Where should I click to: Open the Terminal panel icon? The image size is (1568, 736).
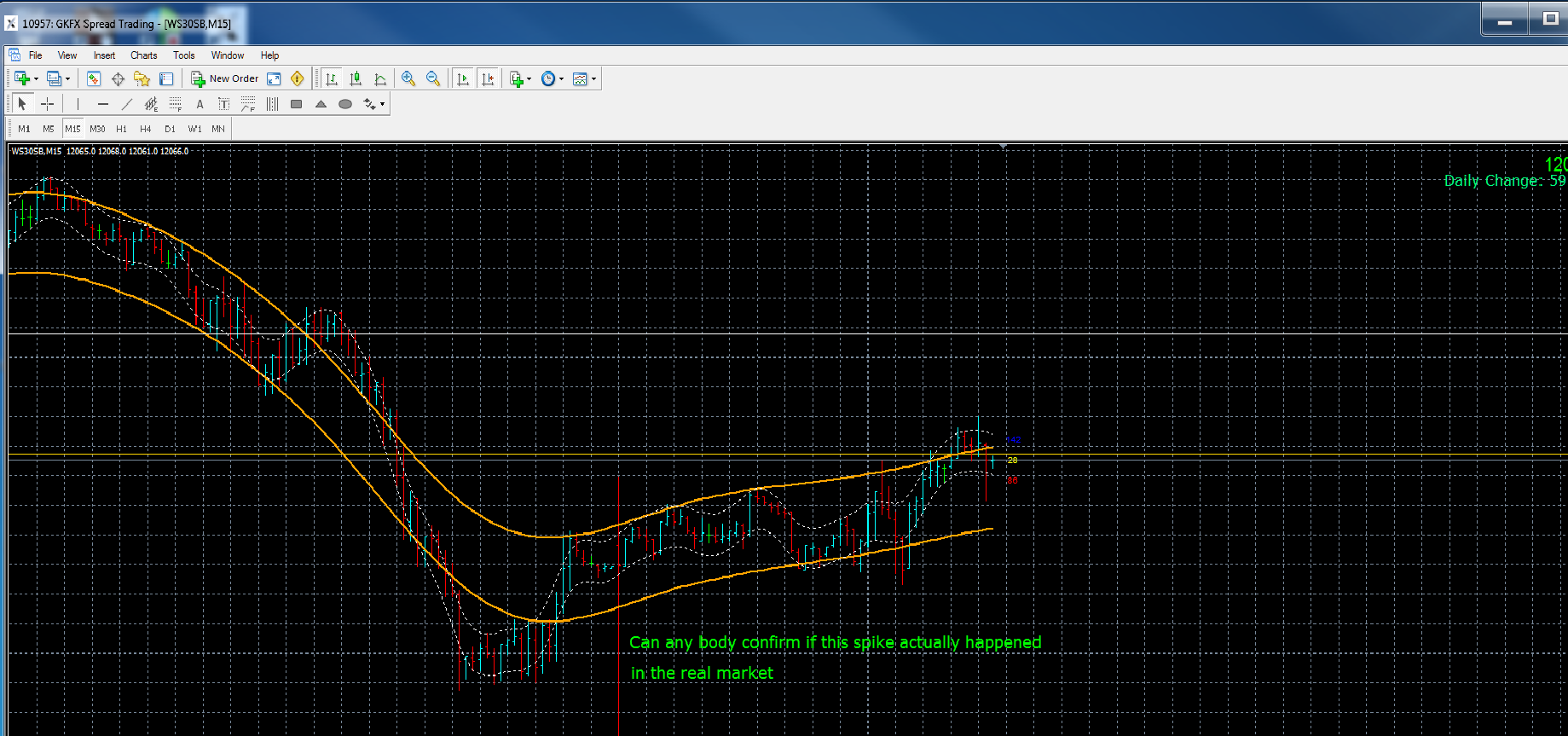166,78
